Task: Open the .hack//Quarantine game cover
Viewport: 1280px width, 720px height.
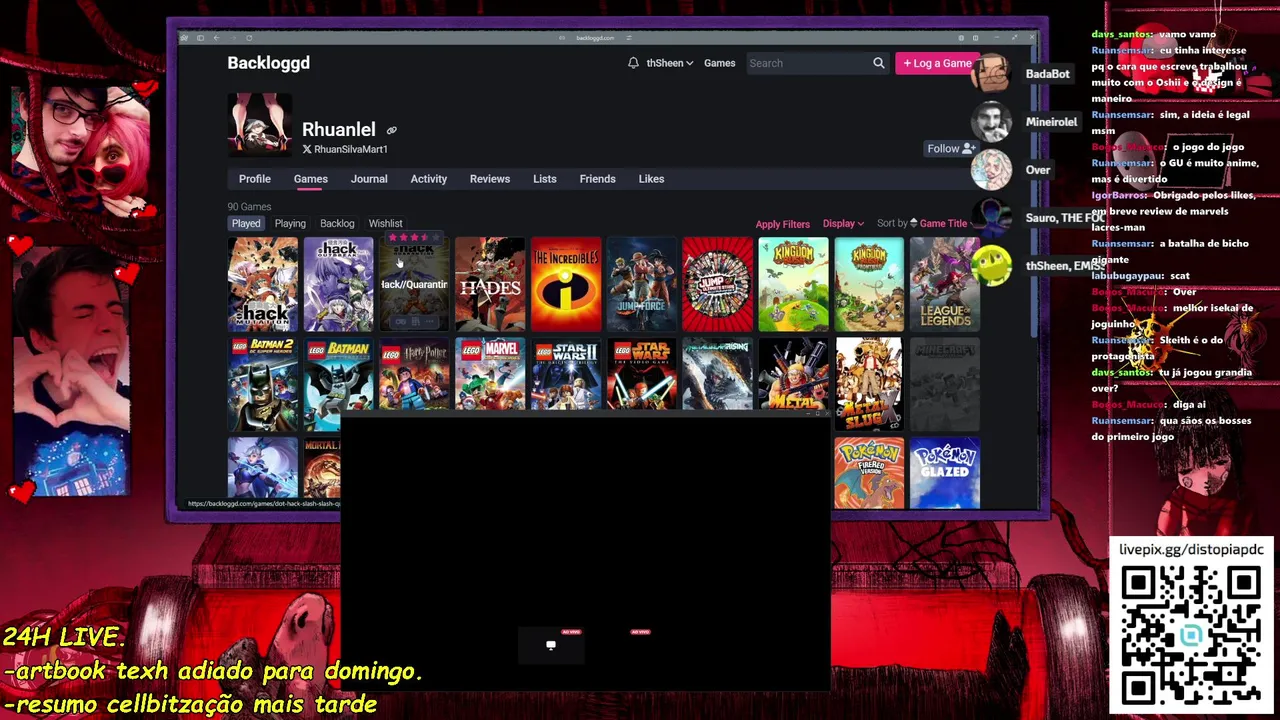Action: [414, 285]
